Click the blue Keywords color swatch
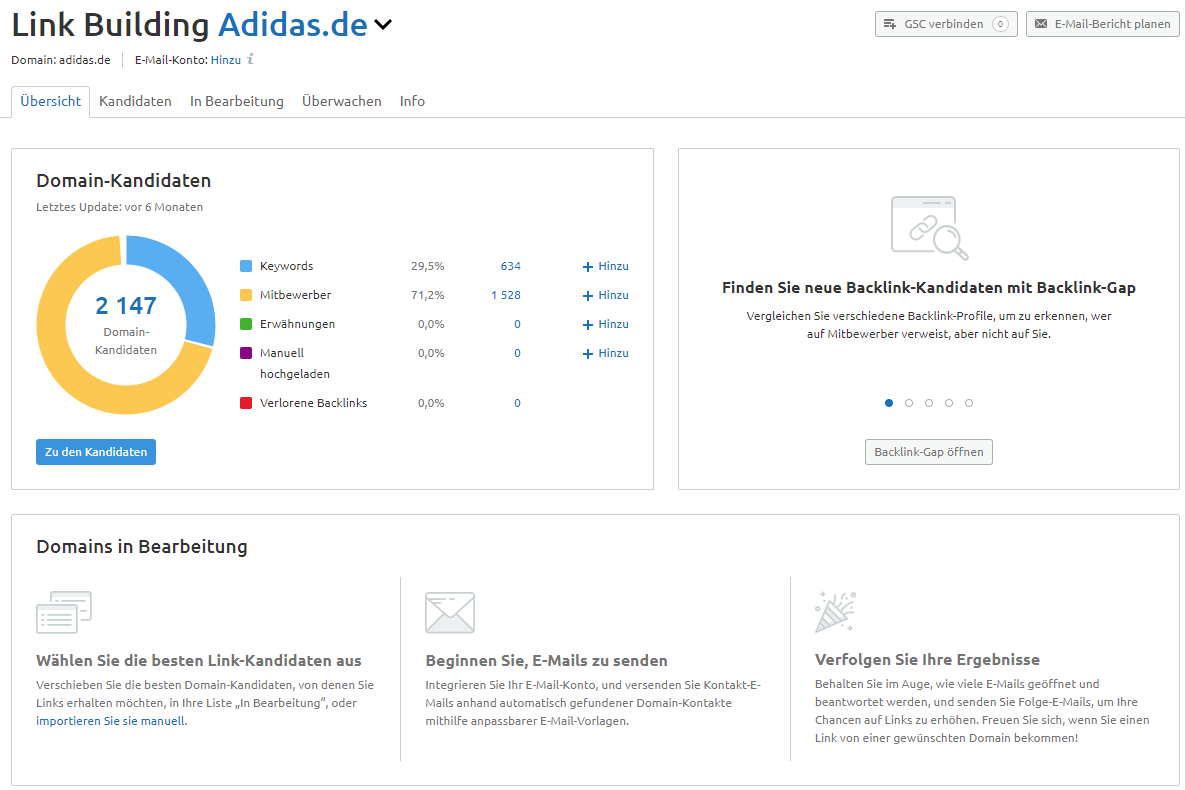 point(246,266)
